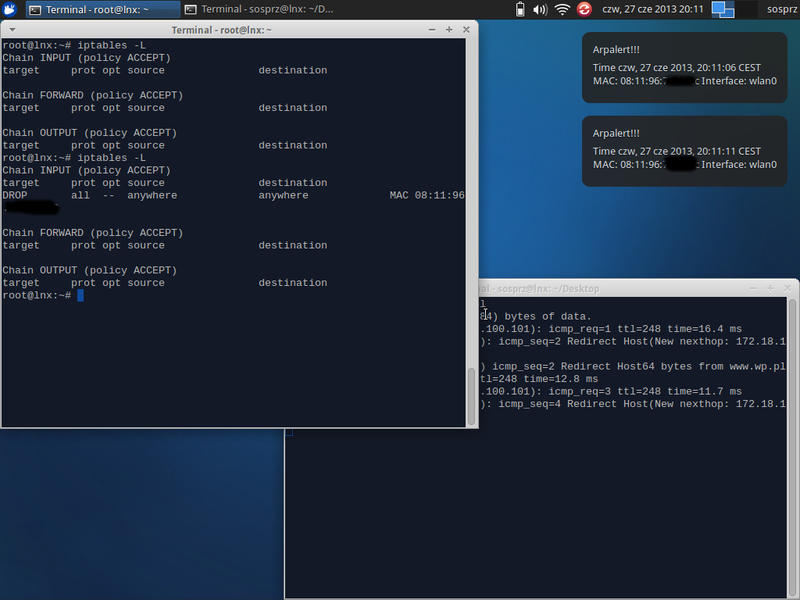This screenshot has height=600, width=800.
Task: Maximize the root@lnx terminal window
Action: click(449, 30)
